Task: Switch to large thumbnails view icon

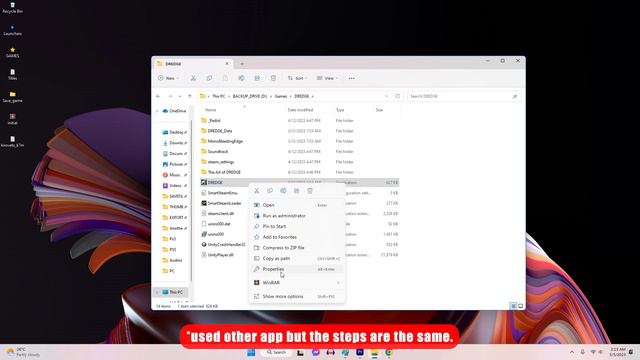Action: [x=520, y=306]
